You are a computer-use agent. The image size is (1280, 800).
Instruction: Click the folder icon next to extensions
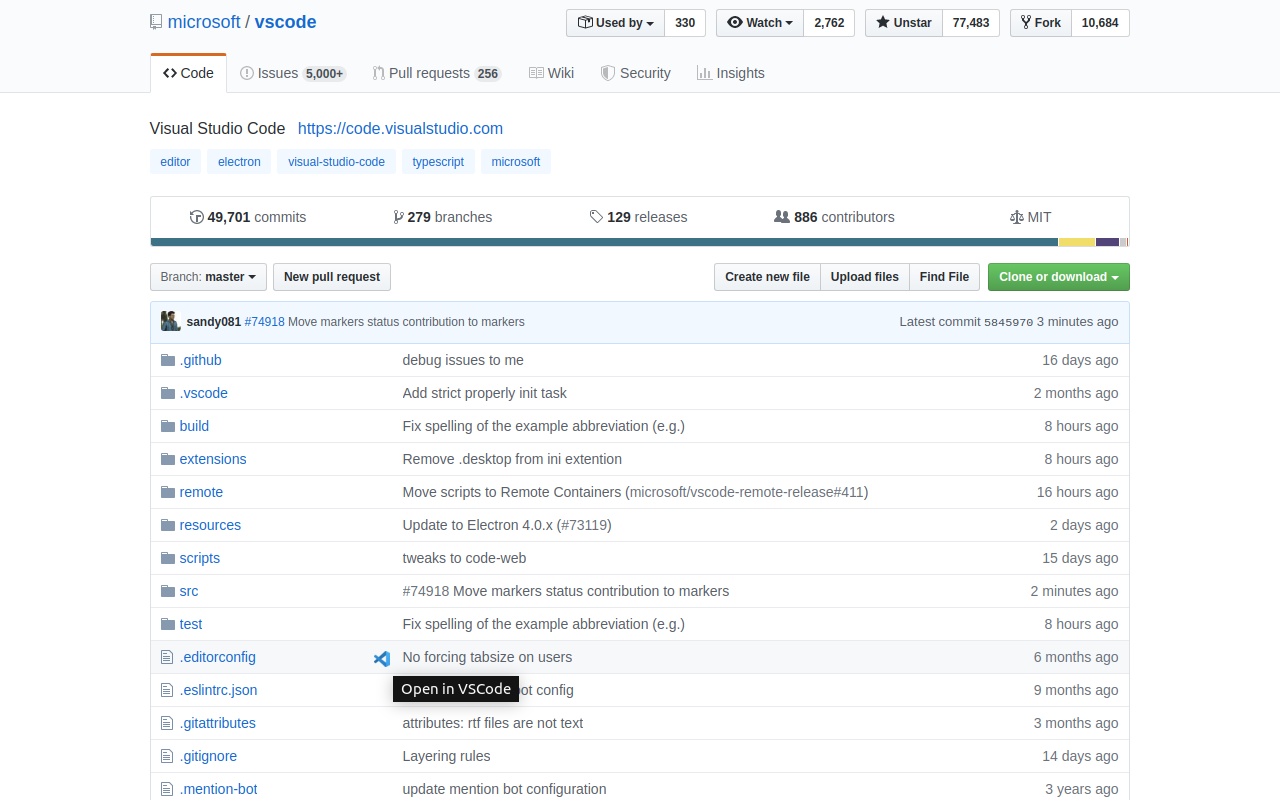[x=168, y=459]
